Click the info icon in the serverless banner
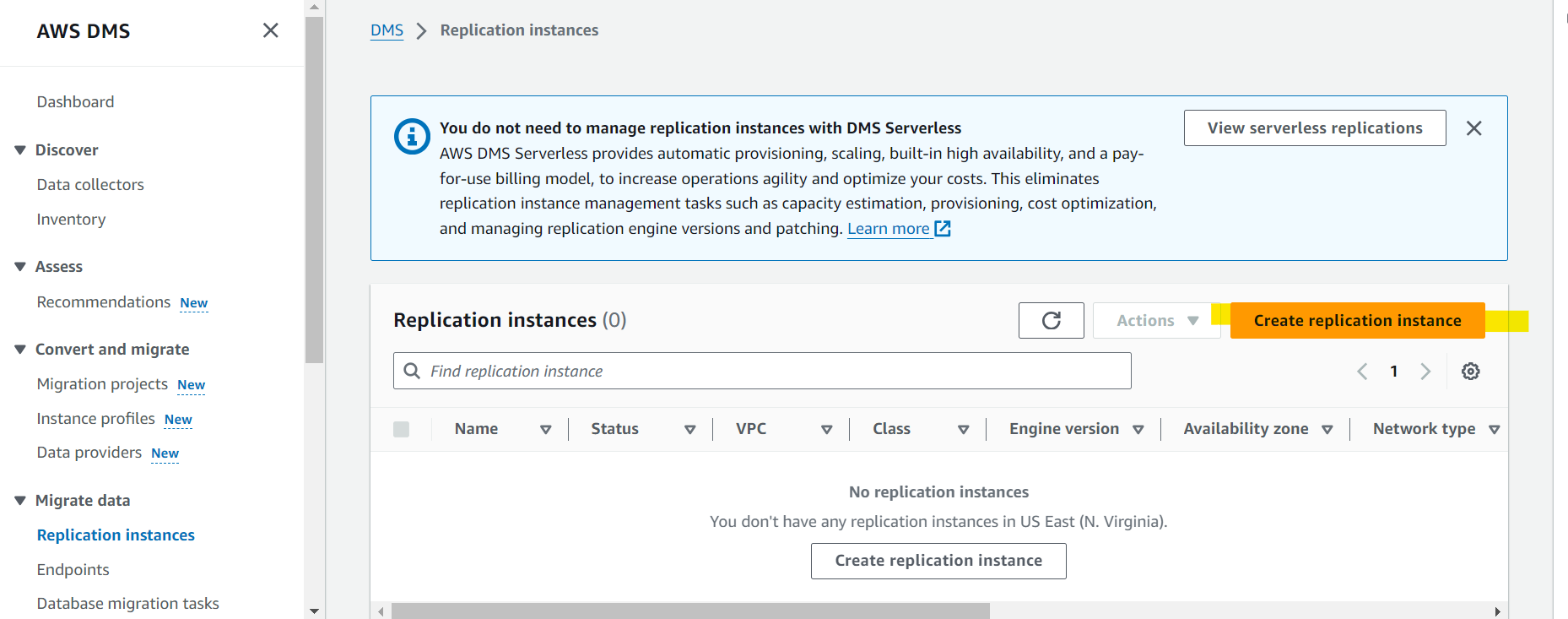Image resolution: width=1568 pixels, height=619 pixels. click(x=412, y=136)
